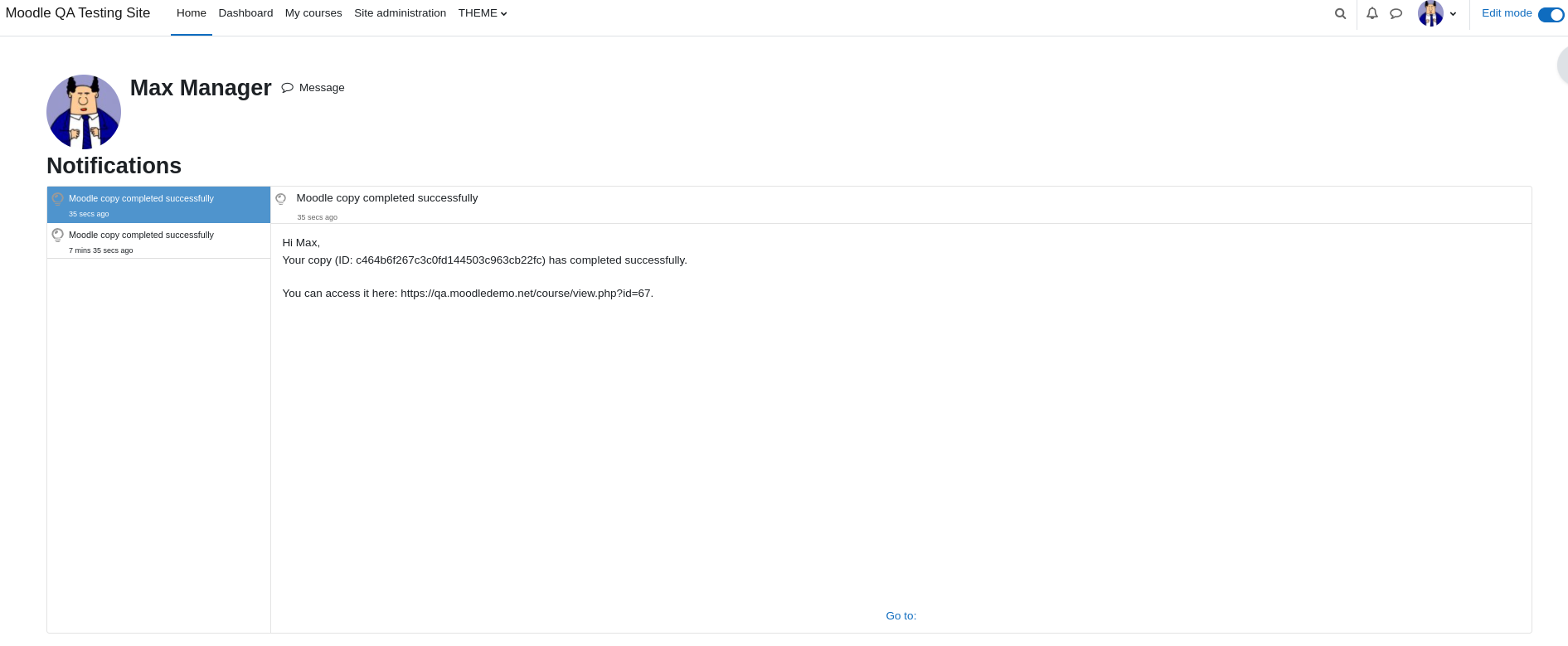Click the Notifications heading
Screen dimensions: 1568x646
click(114, 166)
